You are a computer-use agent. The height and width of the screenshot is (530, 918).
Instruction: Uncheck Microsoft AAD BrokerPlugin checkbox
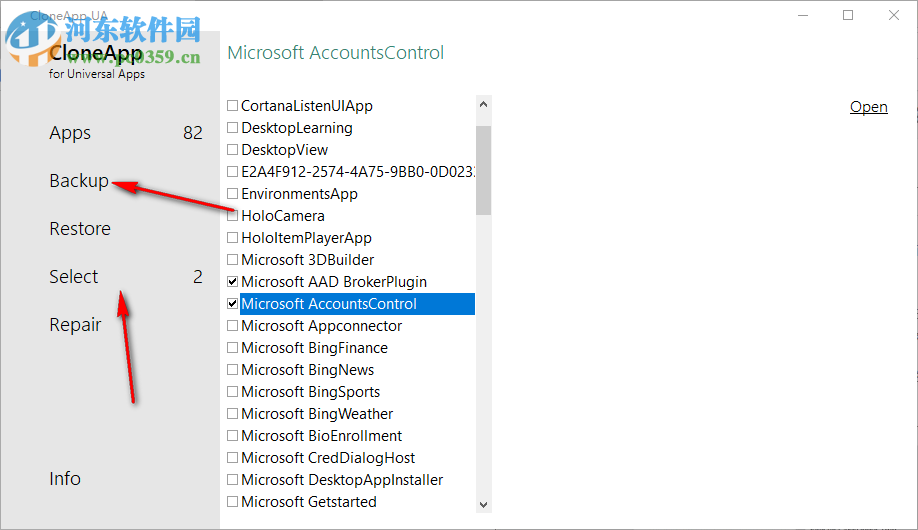[233, 282]
